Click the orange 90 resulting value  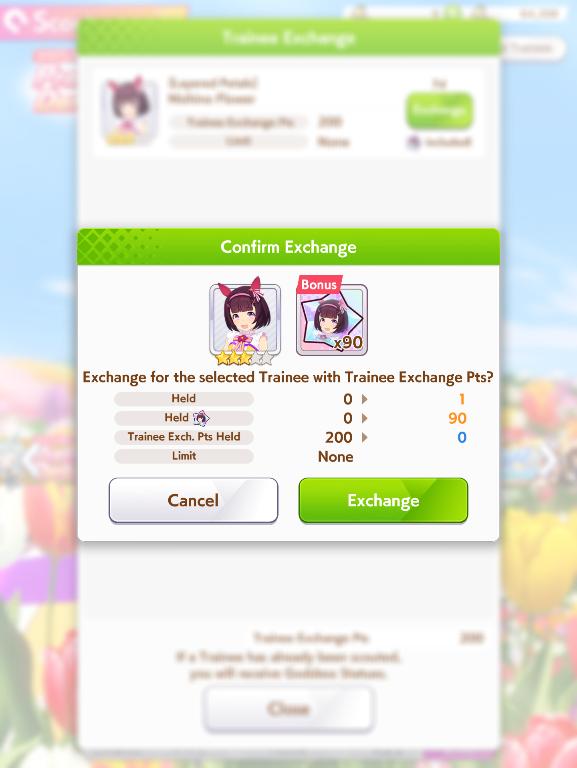[x=457, y=418]
